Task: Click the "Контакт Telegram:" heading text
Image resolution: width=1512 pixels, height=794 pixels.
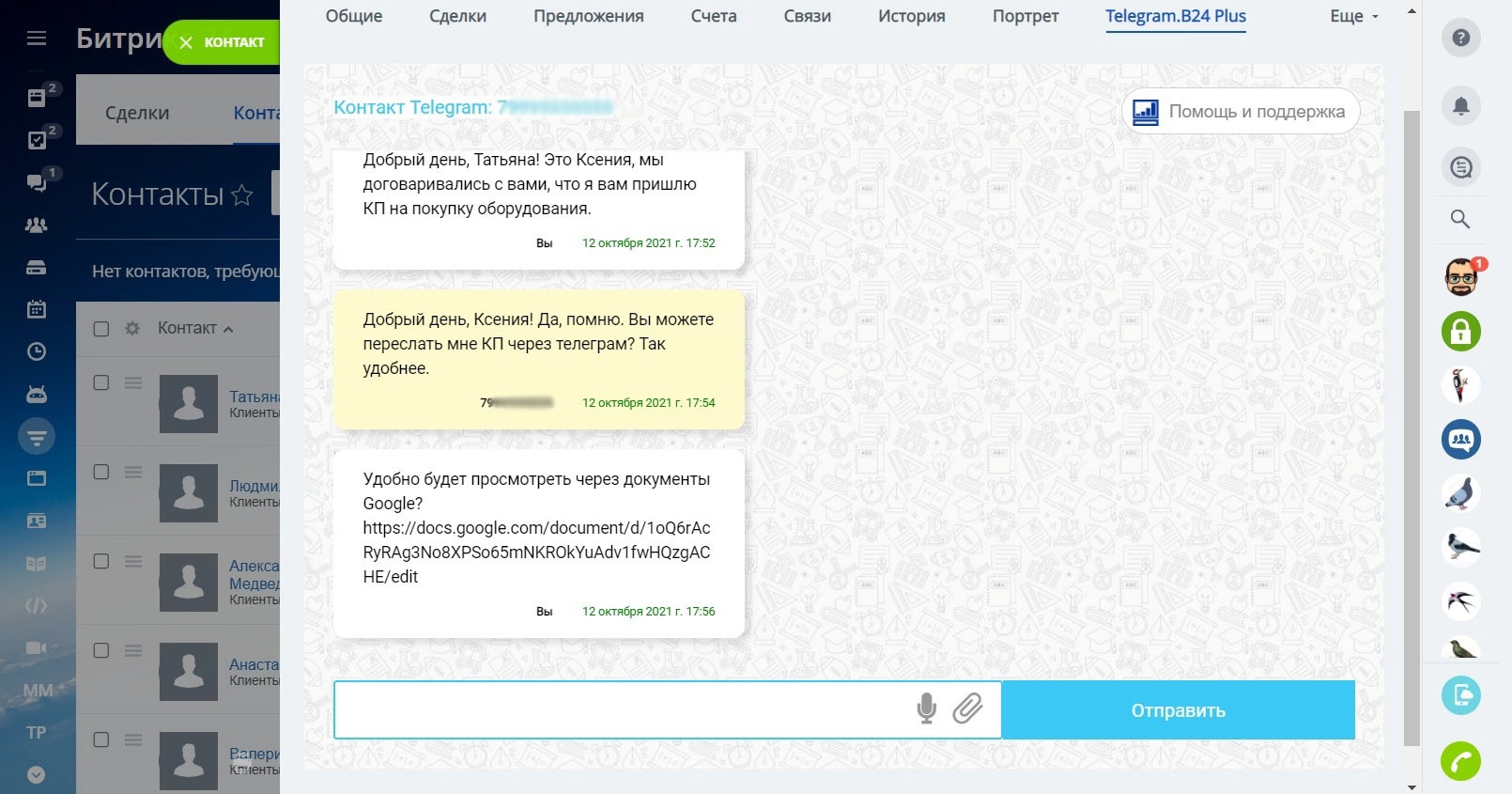Action: click(x=413, y=107)
